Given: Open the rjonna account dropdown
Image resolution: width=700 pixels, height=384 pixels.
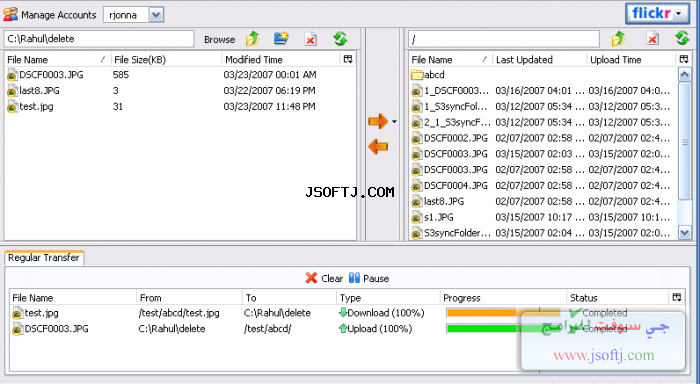Looking at the screenshot, I should point(156,15).
